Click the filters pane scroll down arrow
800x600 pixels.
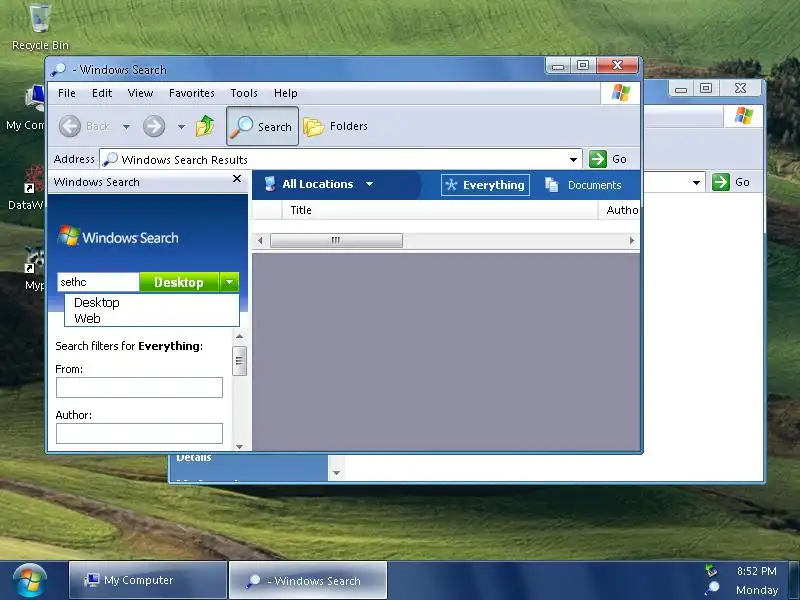[239, 446]
